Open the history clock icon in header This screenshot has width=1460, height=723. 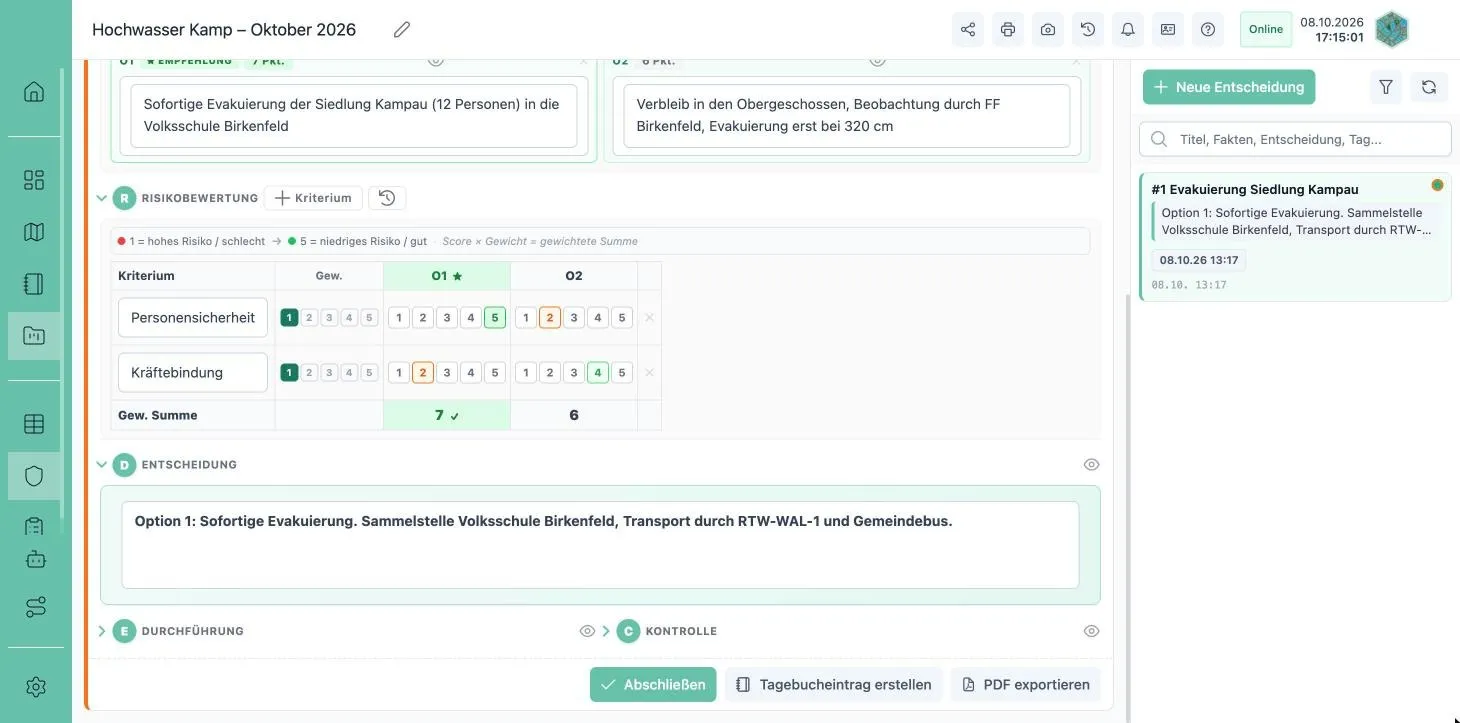[1088, 30]
